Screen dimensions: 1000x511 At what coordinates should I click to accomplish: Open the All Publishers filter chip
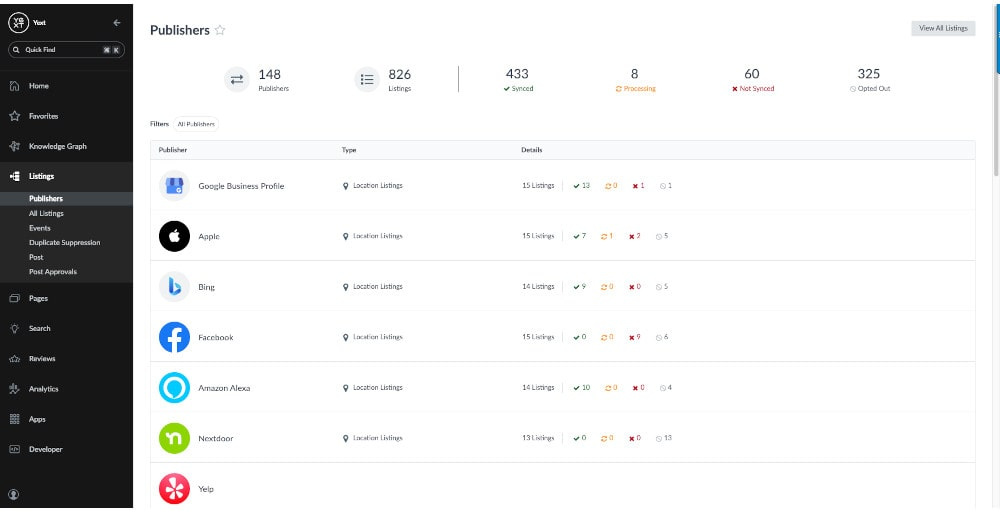(x=196, y=124)
